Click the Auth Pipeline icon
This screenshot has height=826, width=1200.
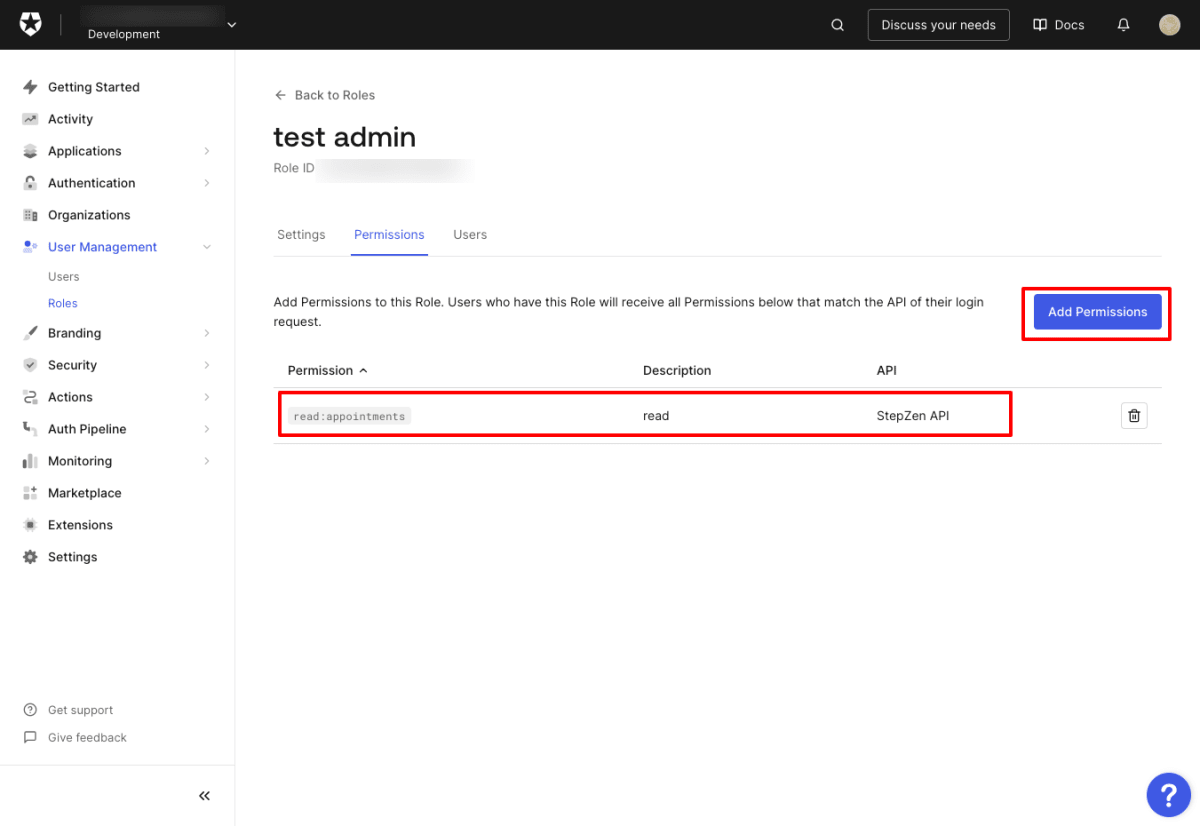coord(30,429)
